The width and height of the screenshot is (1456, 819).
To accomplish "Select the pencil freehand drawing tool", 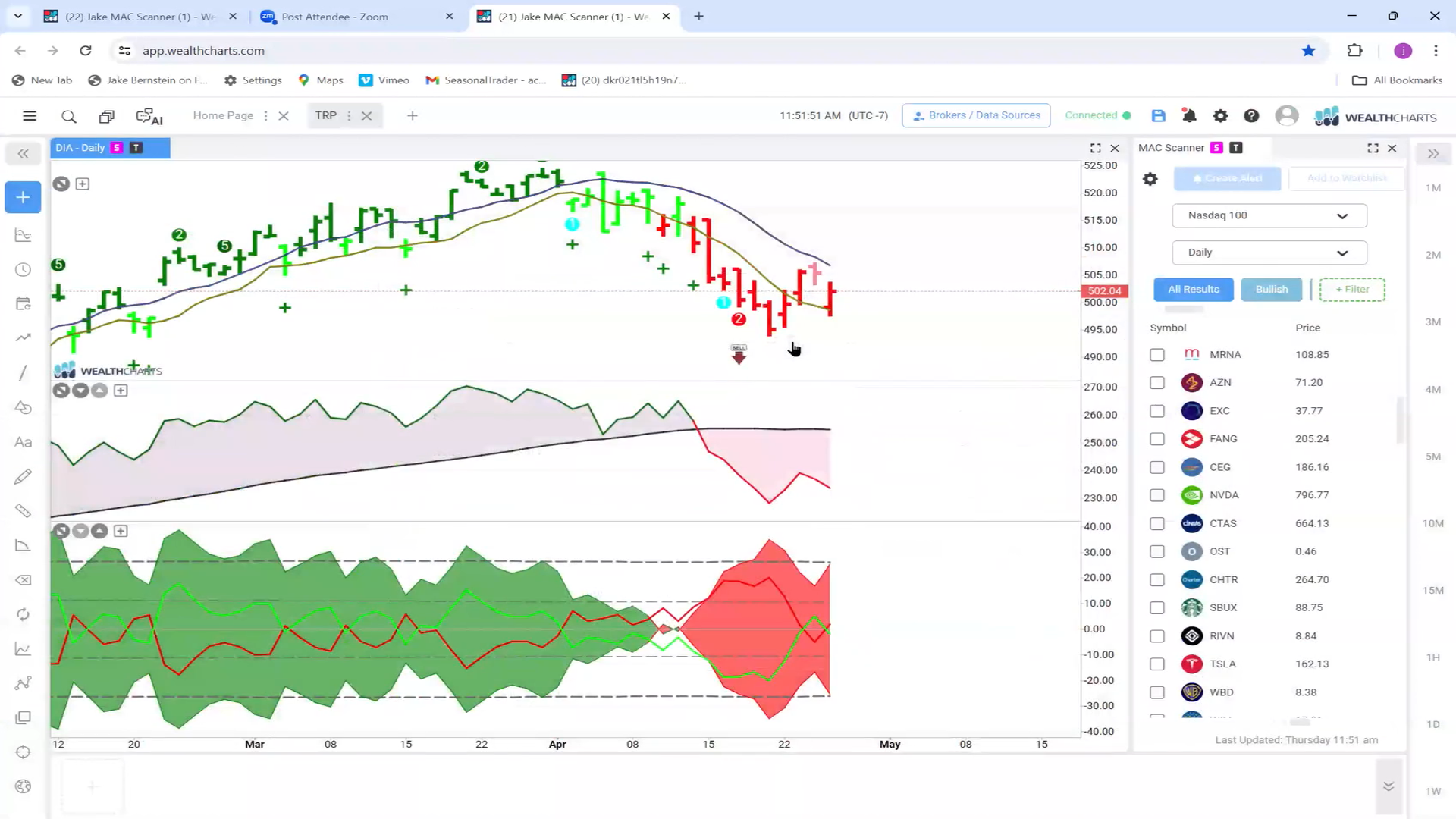I will pyautogui.click(x=23, y=476).
